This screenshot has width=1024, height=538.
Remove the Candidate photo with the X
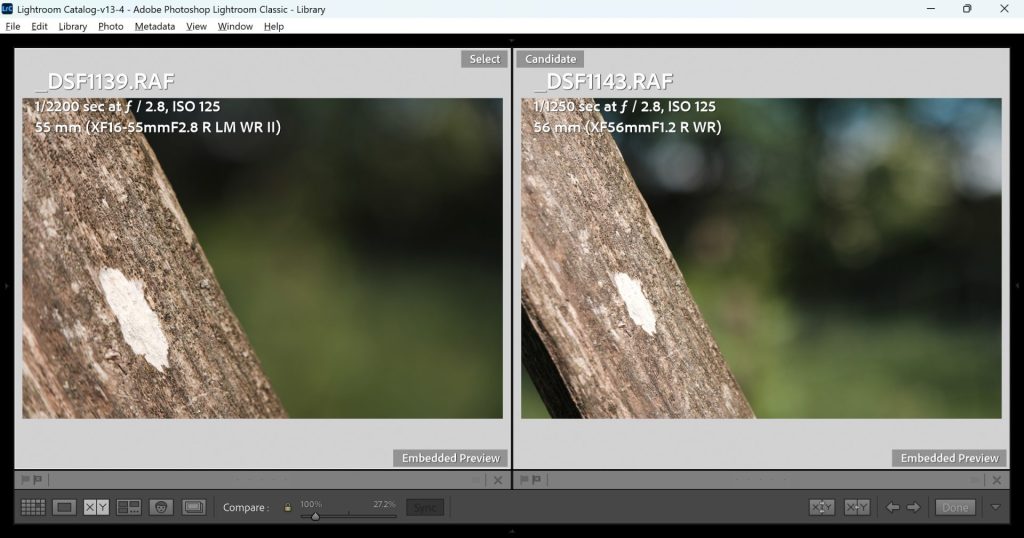(997, 480)
